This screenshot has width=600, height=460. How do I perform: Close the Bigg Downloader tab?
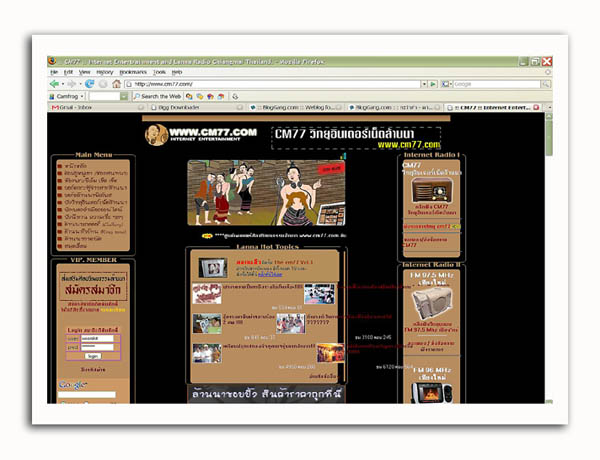(240, 108)
